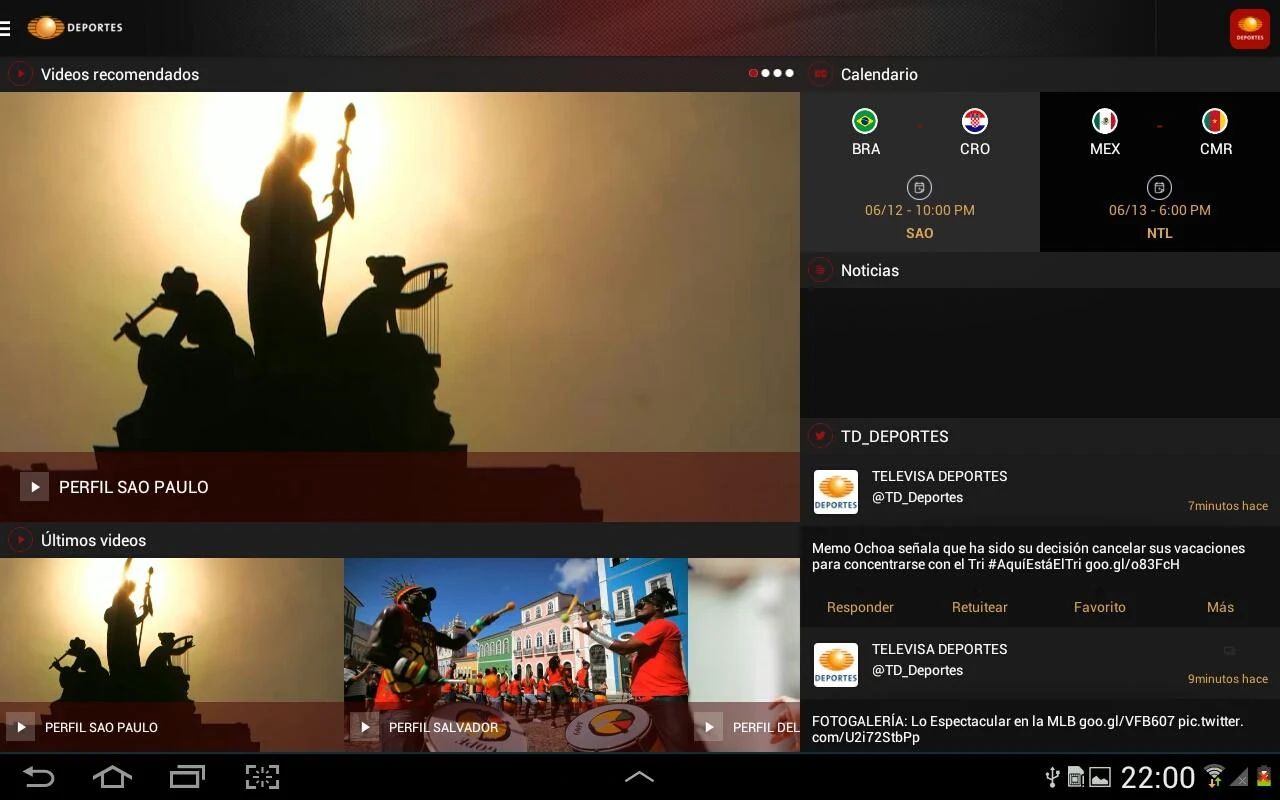Tap the calendar icon under BRA - CRO
1280x800 pixels.
click(919, 187)
